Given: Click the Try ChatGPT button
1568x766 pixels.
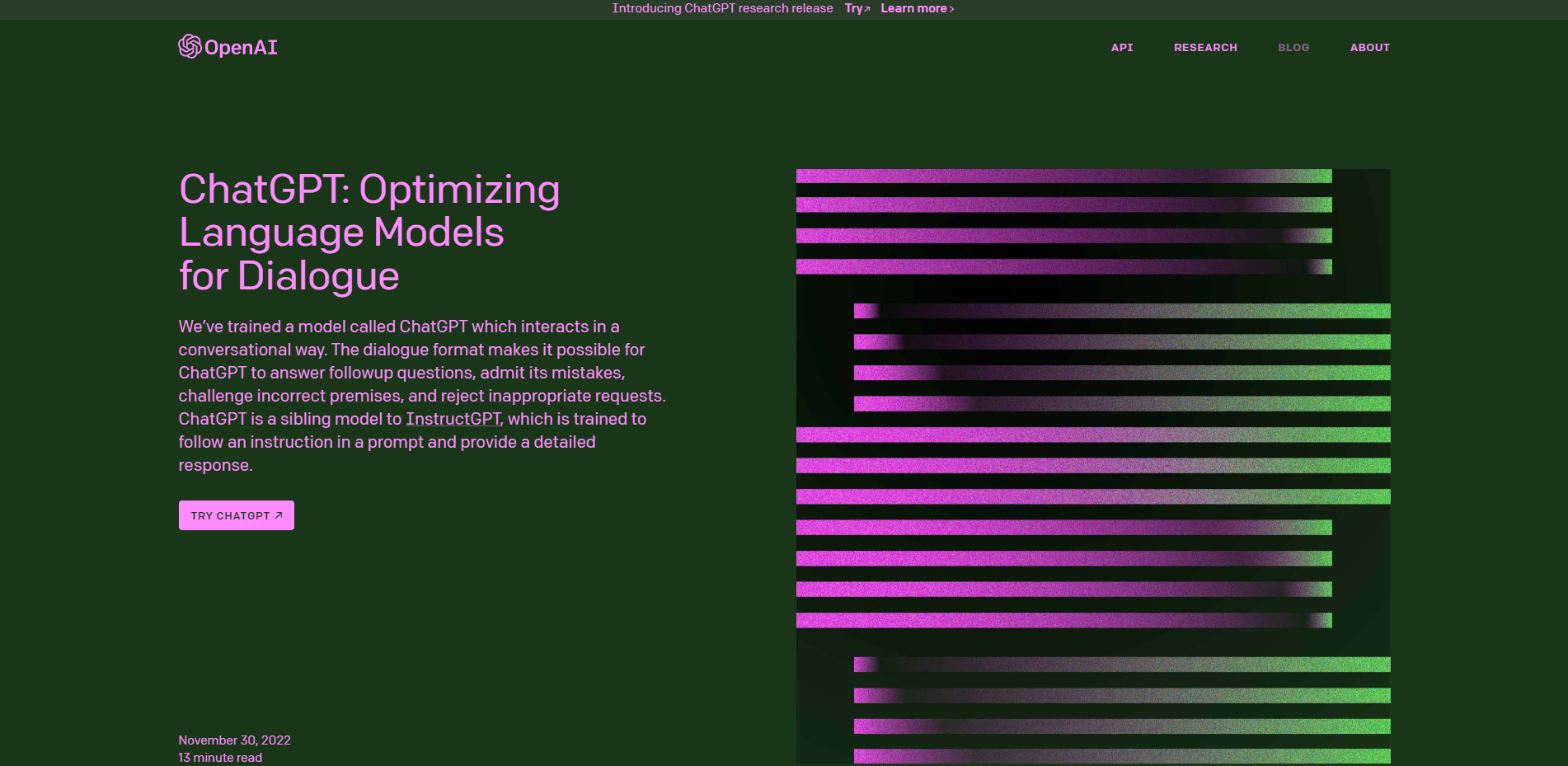Looking at the screenshot, I should pyautogui.click(x=237, y=515).
